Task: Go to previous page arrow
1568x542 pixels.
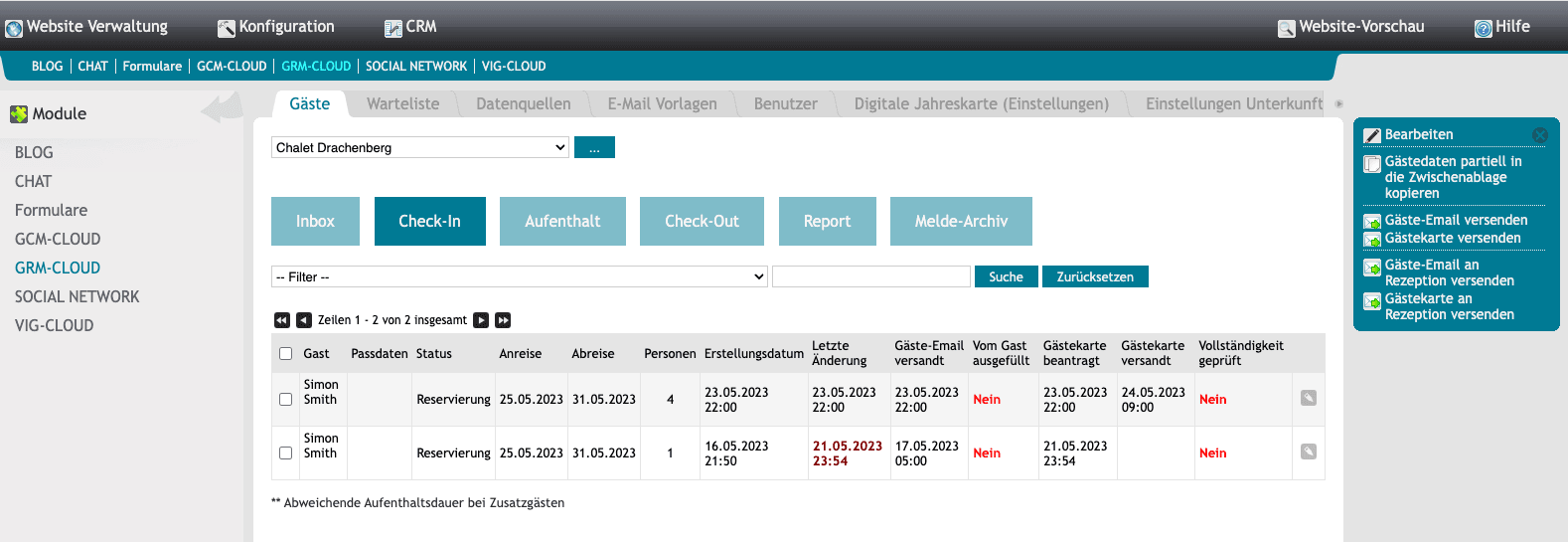Action: (x=304, y=320)
